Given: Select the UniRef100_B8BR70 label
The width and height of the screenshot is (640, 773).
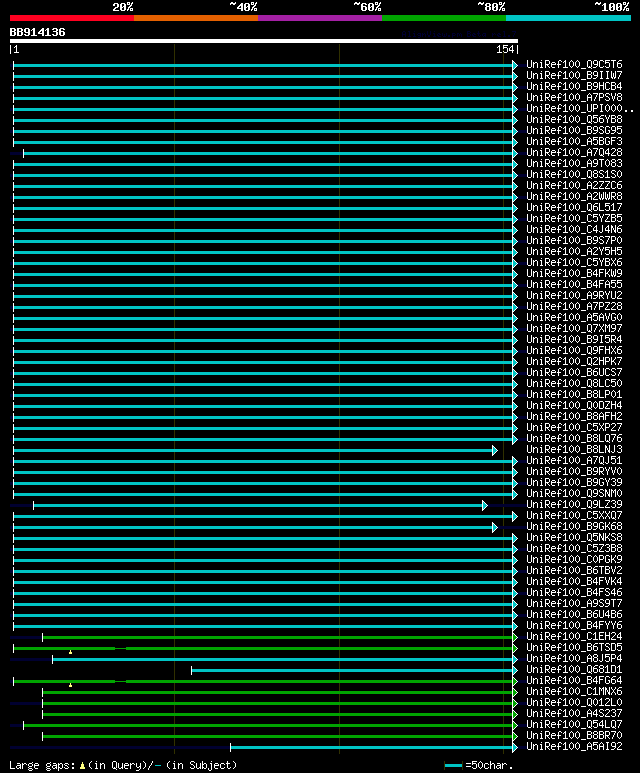Looking at the screenshot, I should (x=574, y=736).
